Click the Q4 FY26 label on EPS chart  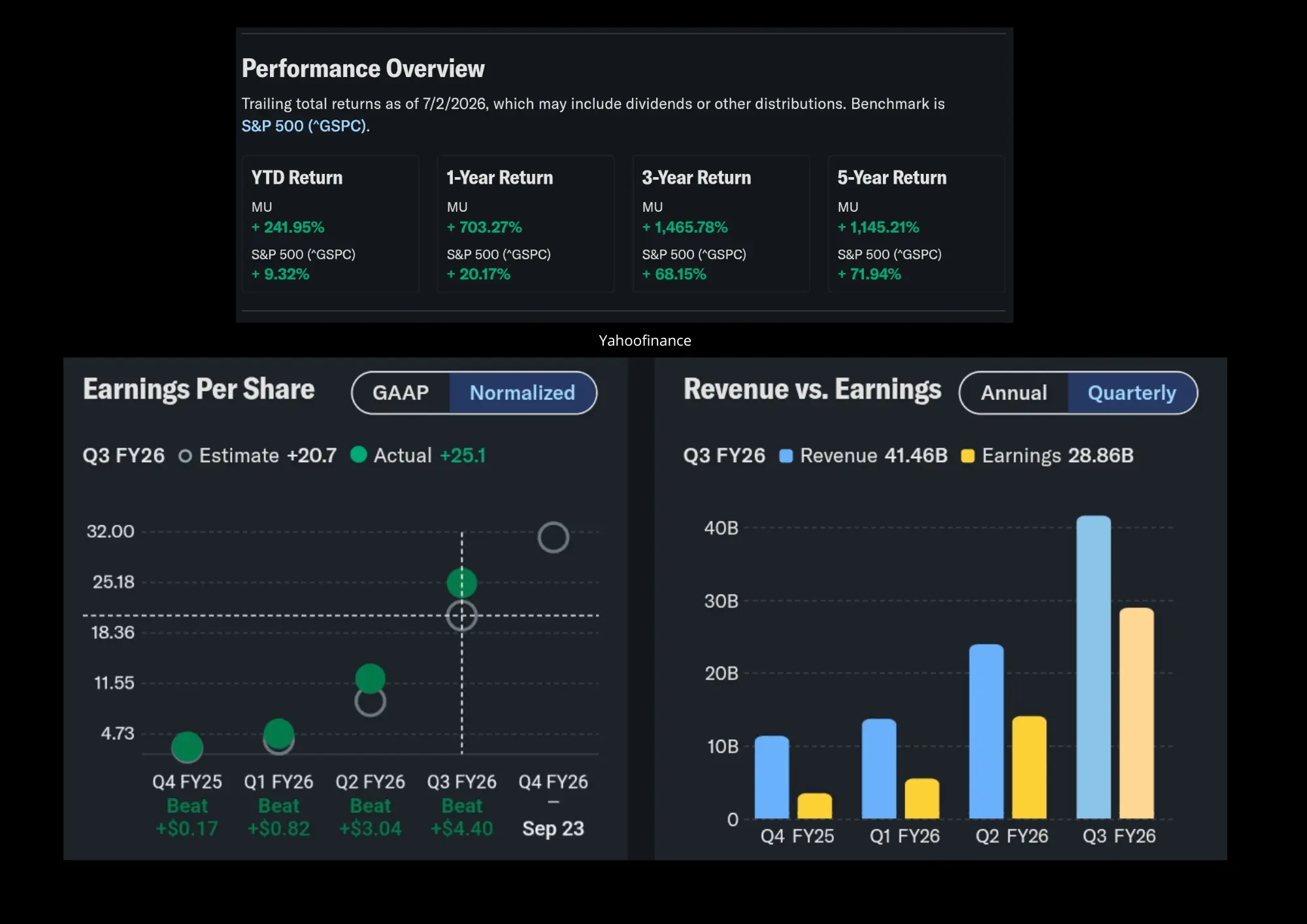pos(554,782)
